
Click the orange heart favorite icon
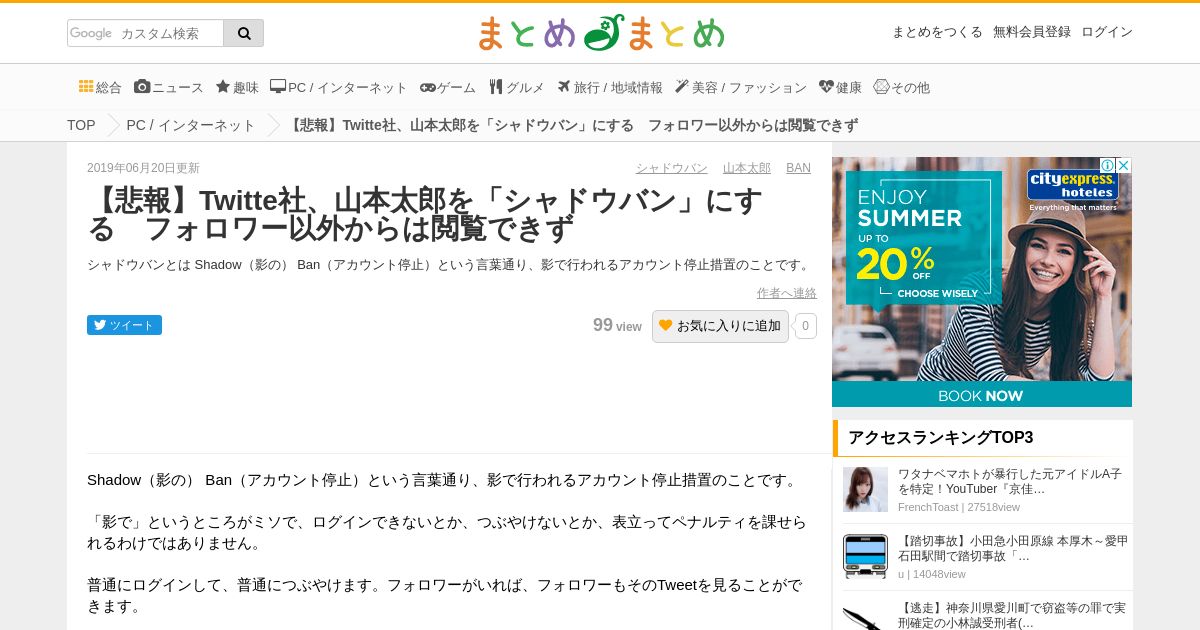pos(666,325)
